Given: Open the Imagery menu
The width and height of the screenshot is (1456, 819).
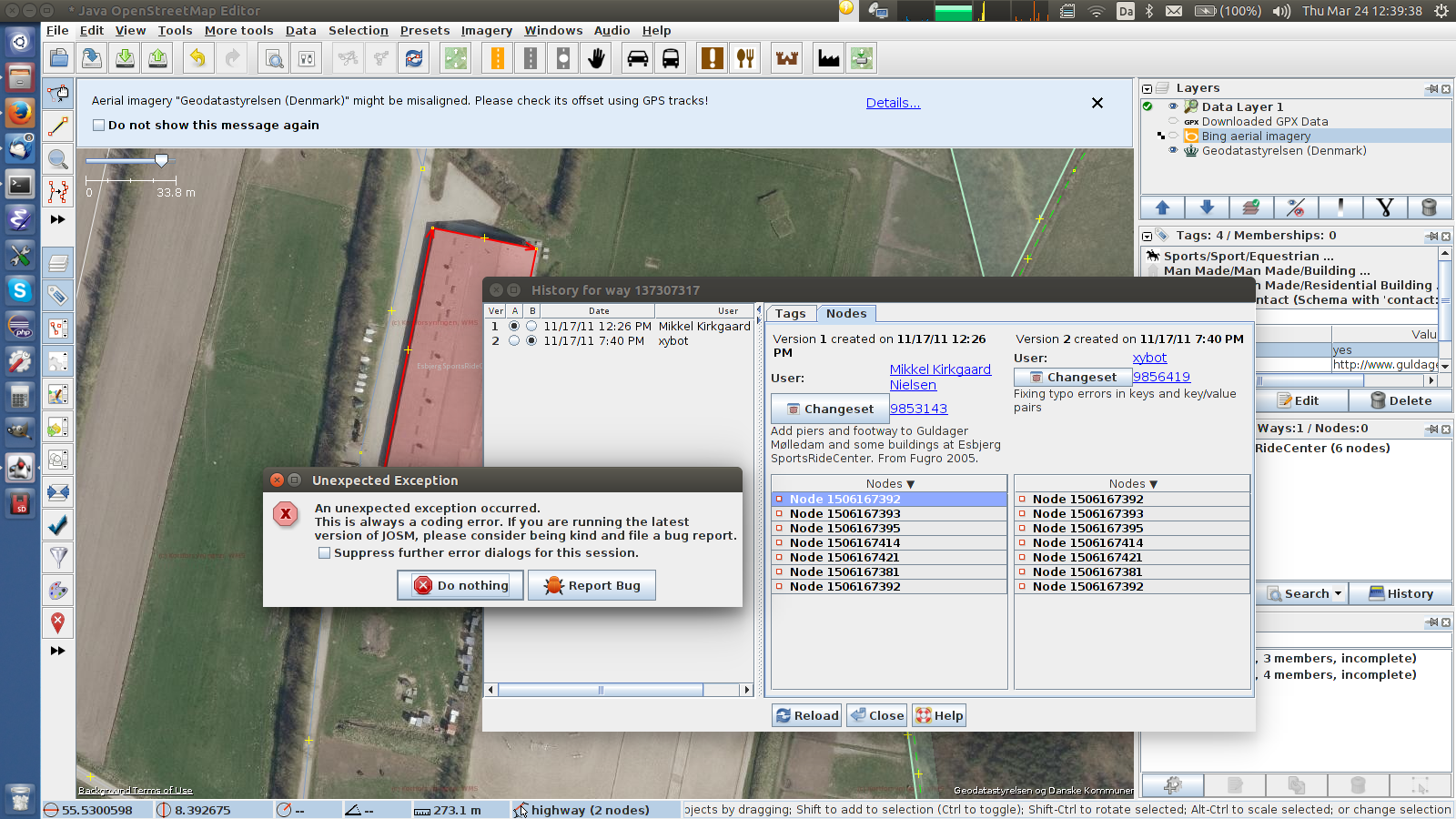Looking at the screenshot, I should coord(486,31).
